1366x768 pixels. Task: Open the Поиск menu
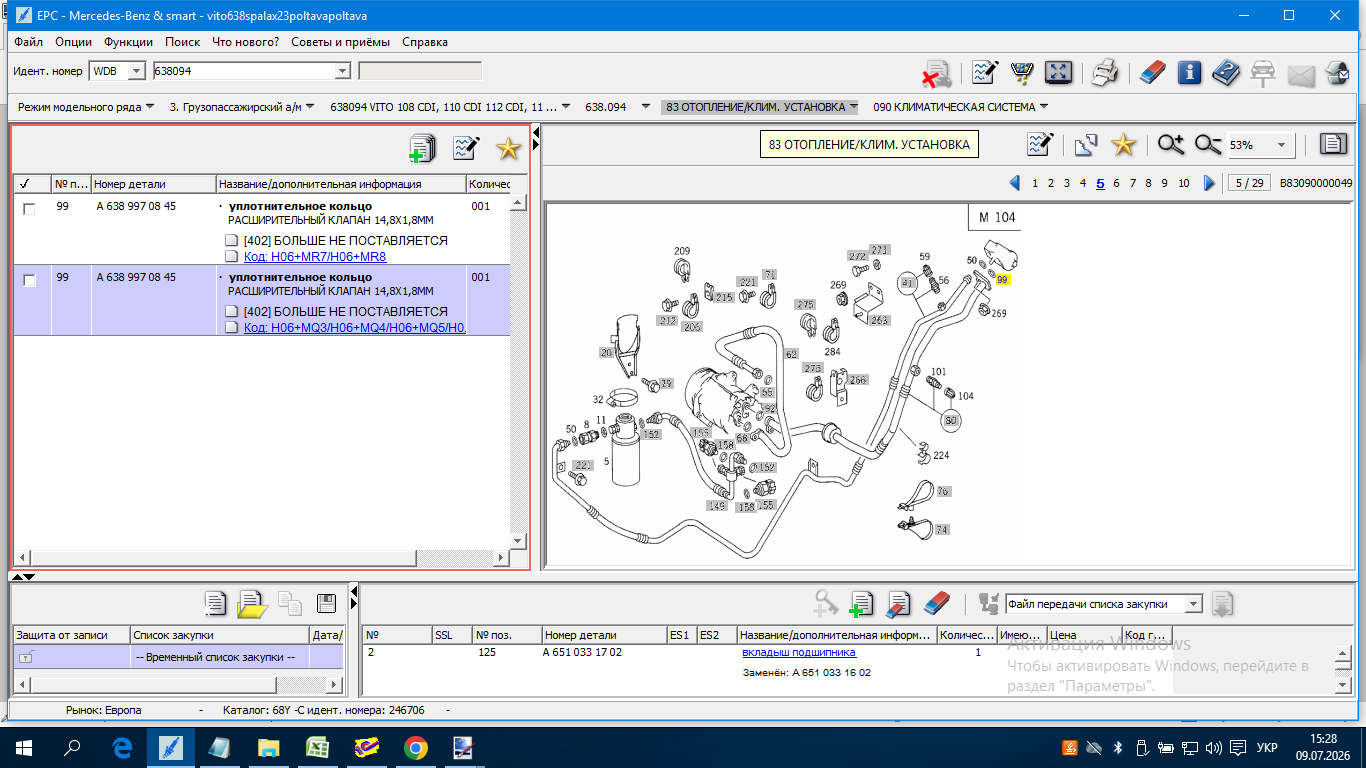pyautogui.click(x=182, y=42)
